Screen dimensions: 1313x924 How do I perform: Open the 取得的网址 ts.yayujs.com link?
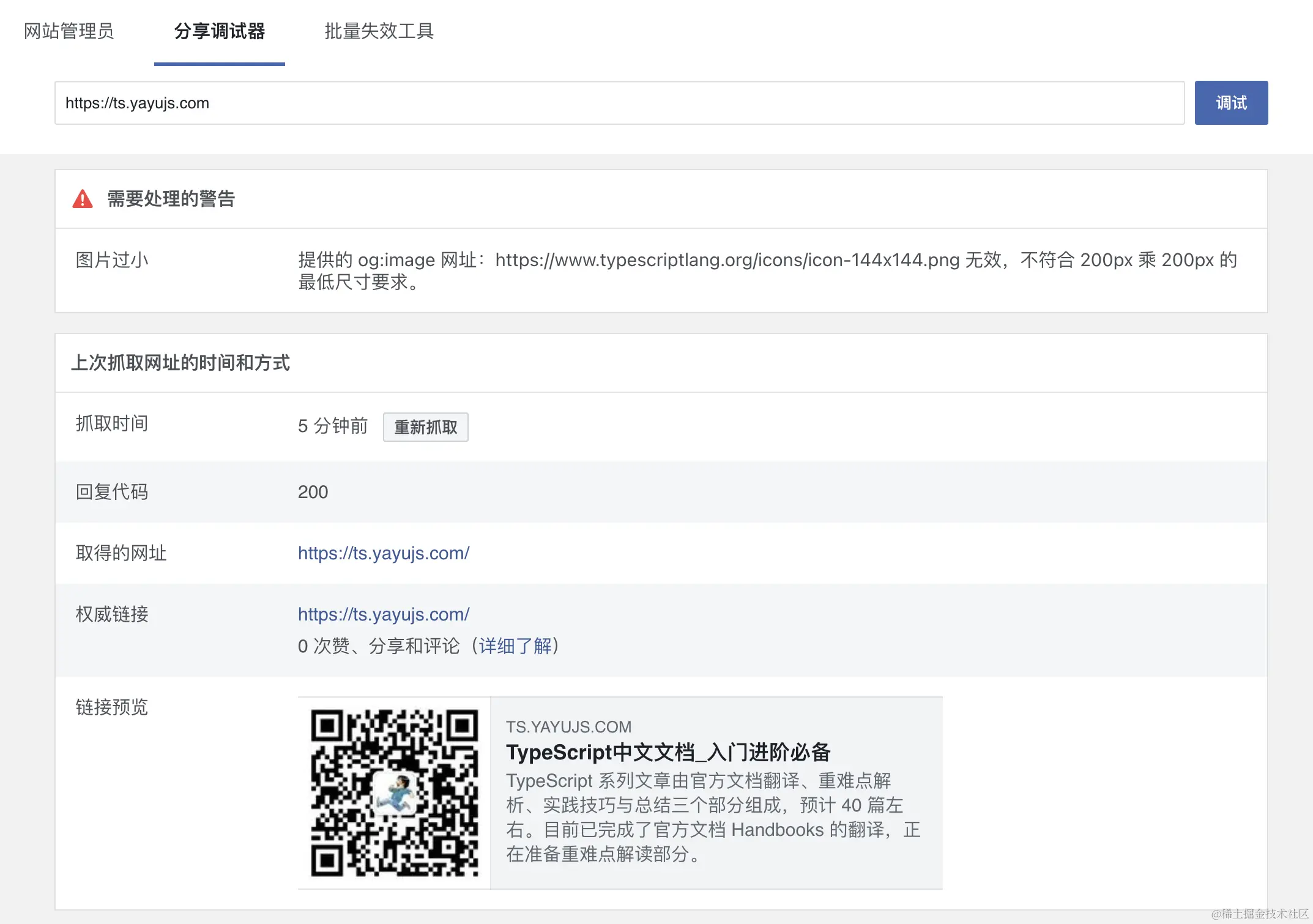click(383, 553)
